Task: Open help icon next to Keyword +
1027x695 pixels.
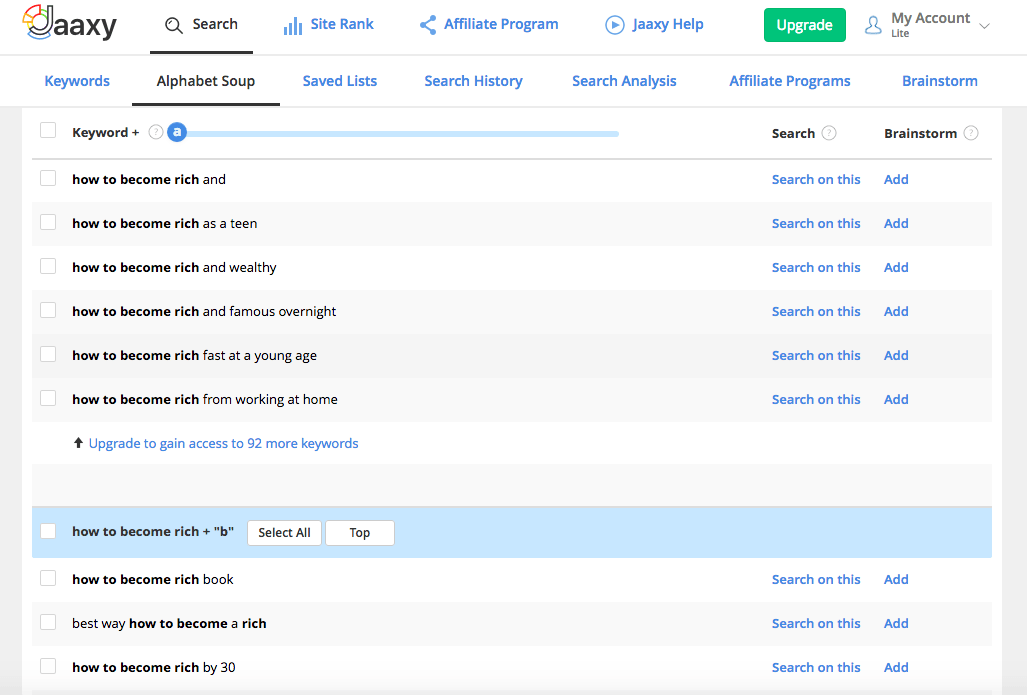Action: pyautogui.click(x=155, y=132)
